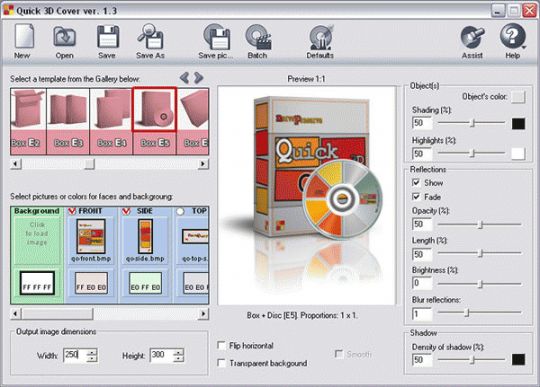This screenshot has width=540, height=387.
Task: Enable Flip horizontal
Action: (222, 345)
